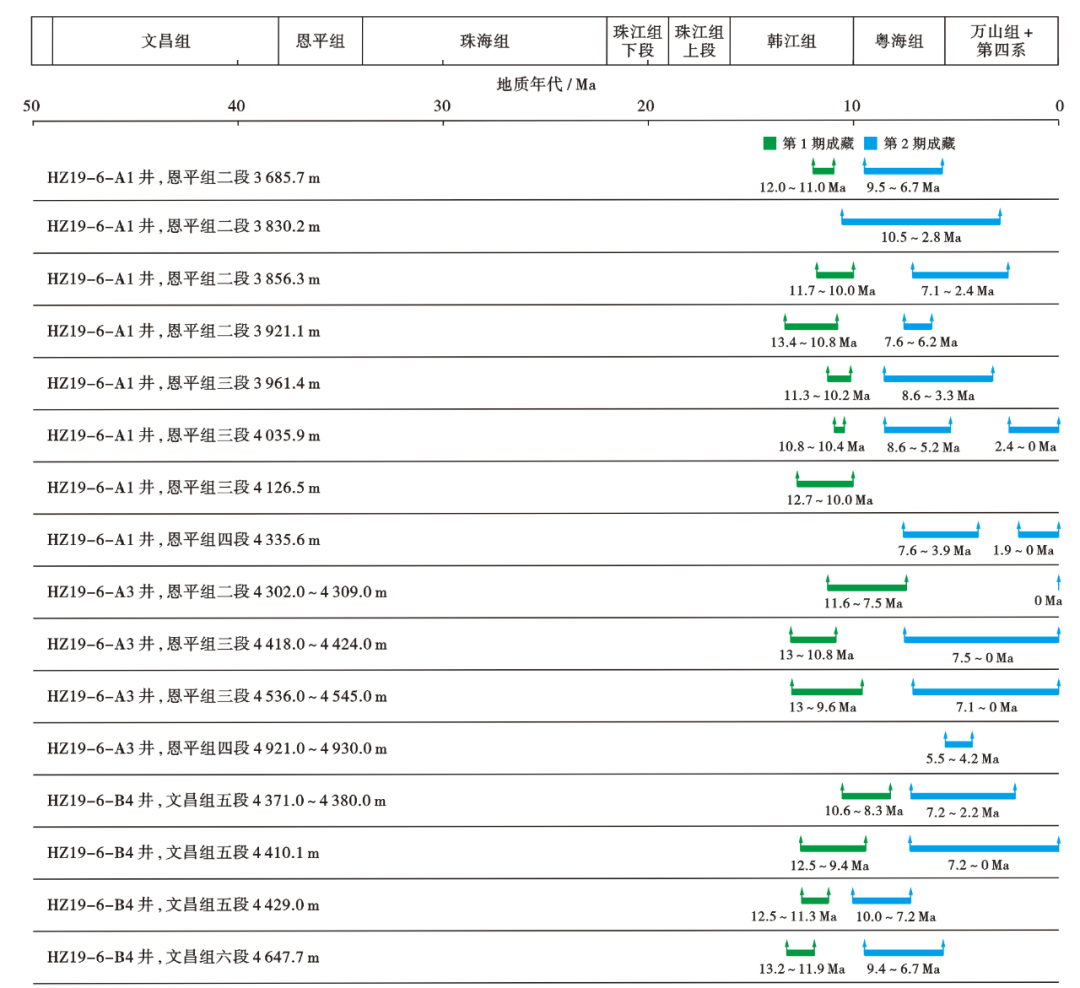The image size is (1080, 988).
Task: Click the green bar labeled 12.0~11.0 Ma
Action: (824, 167)
